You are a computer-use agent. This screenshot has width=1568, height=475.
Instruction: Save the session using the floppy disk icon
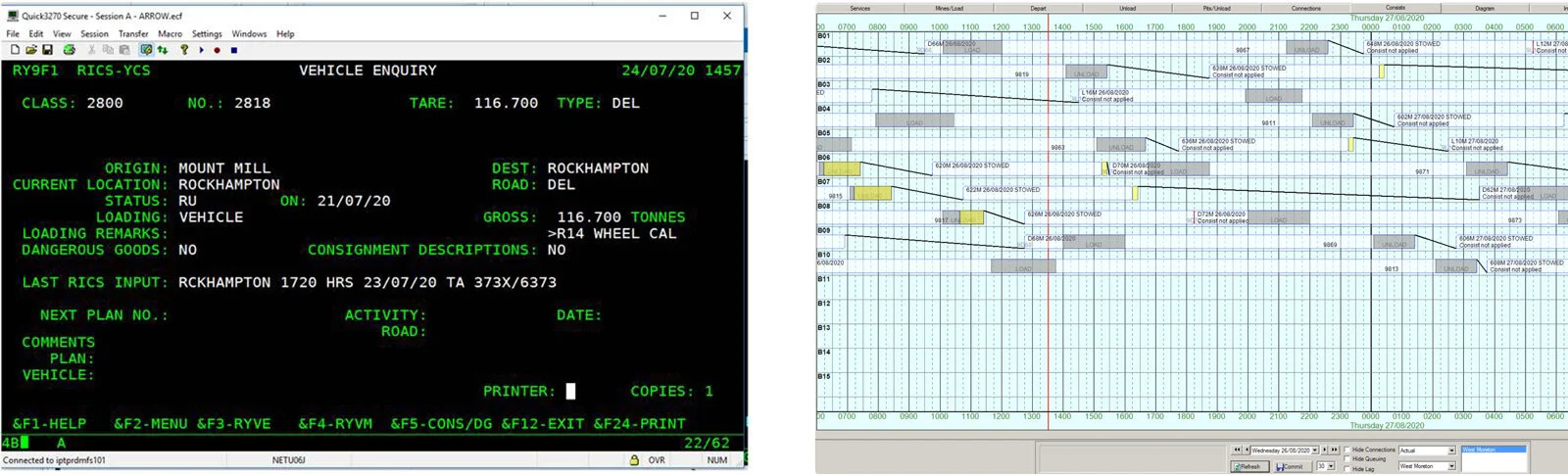[x=47, y=50]
